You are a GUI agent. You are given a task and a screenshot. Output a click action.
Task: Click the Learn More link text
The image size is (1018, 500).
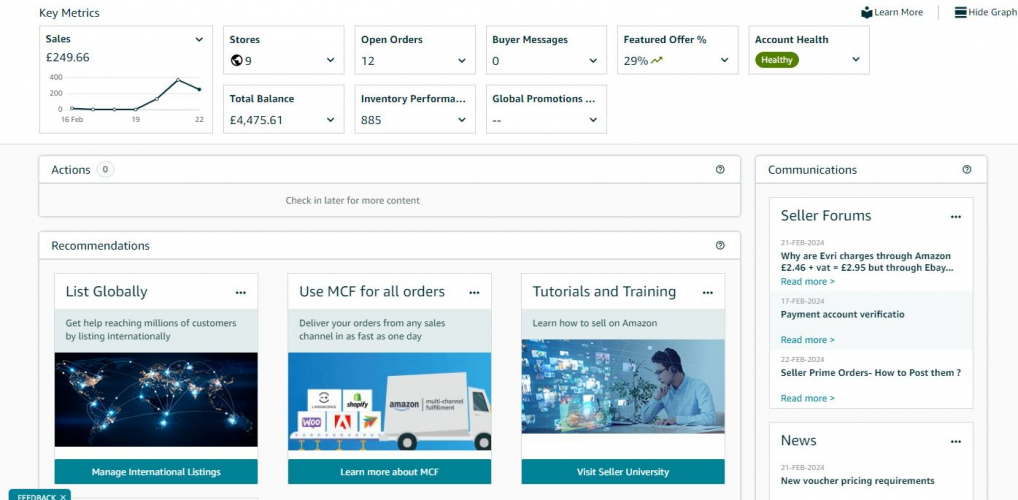(899, 12)
